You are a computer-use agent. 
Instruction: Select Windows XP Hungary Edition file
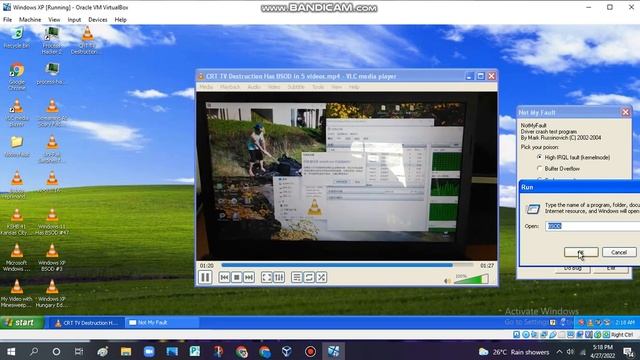[52, 293]
